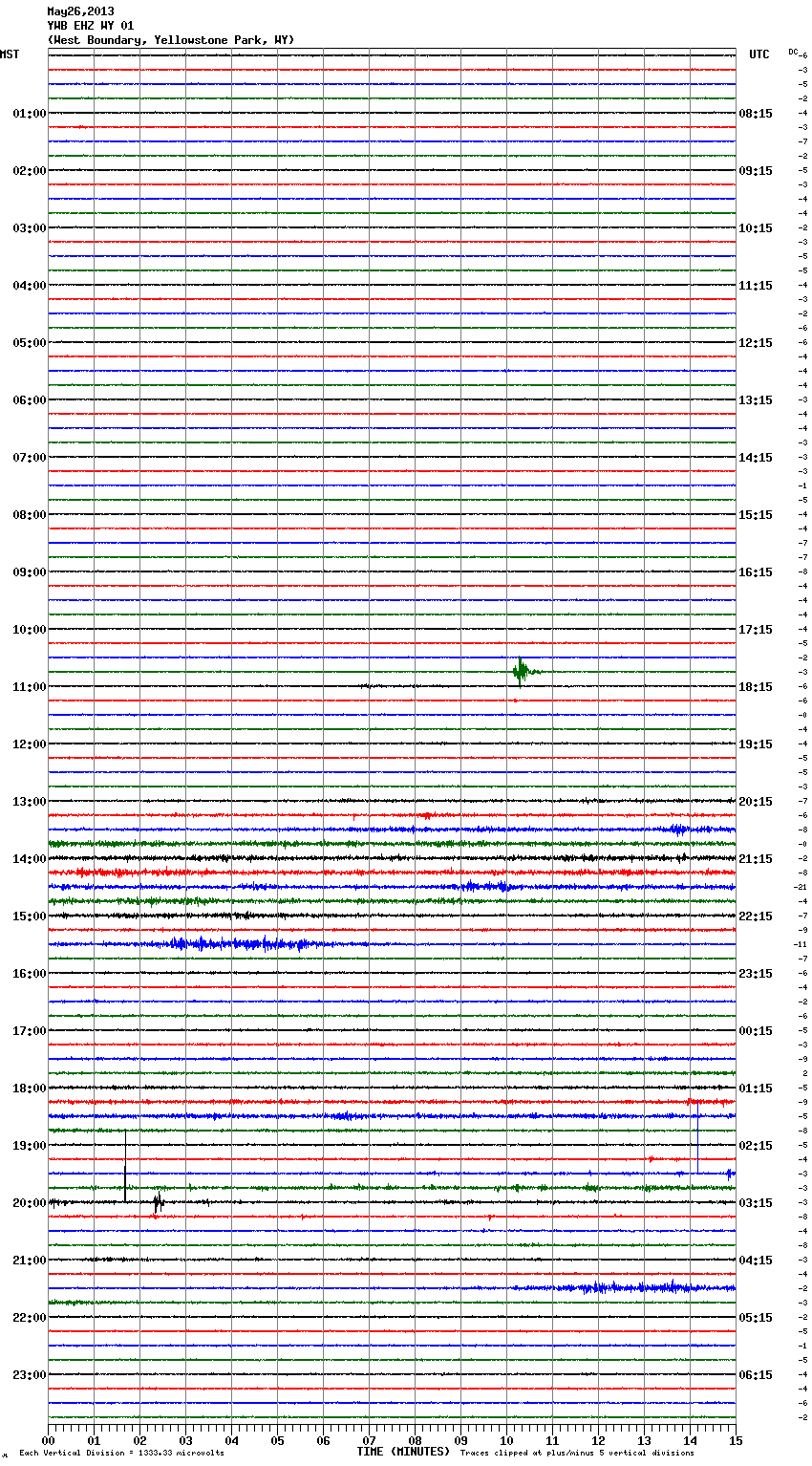
Task: Click the date header May26,2013
Action: tap(80, 11)
